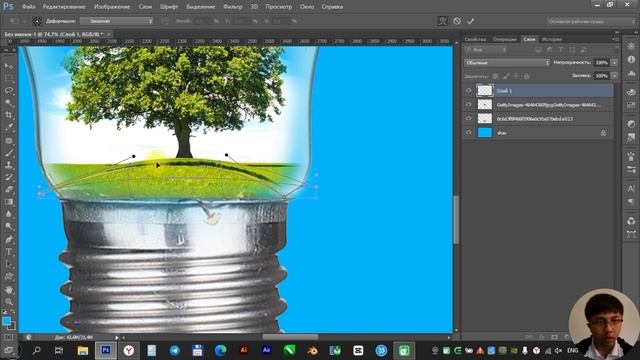640x360 pixels.
Task: Open the blending mode dropdown Обычные
Action: click(x=507, y=62)
